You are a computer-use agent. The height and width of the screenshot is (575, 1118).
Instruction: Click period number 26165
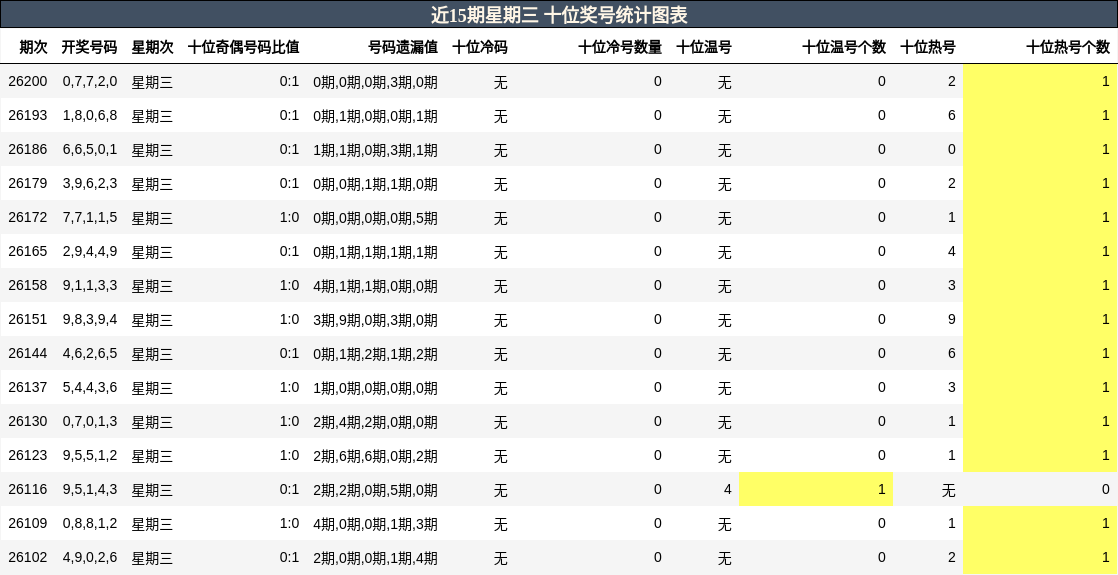[28, 251]
